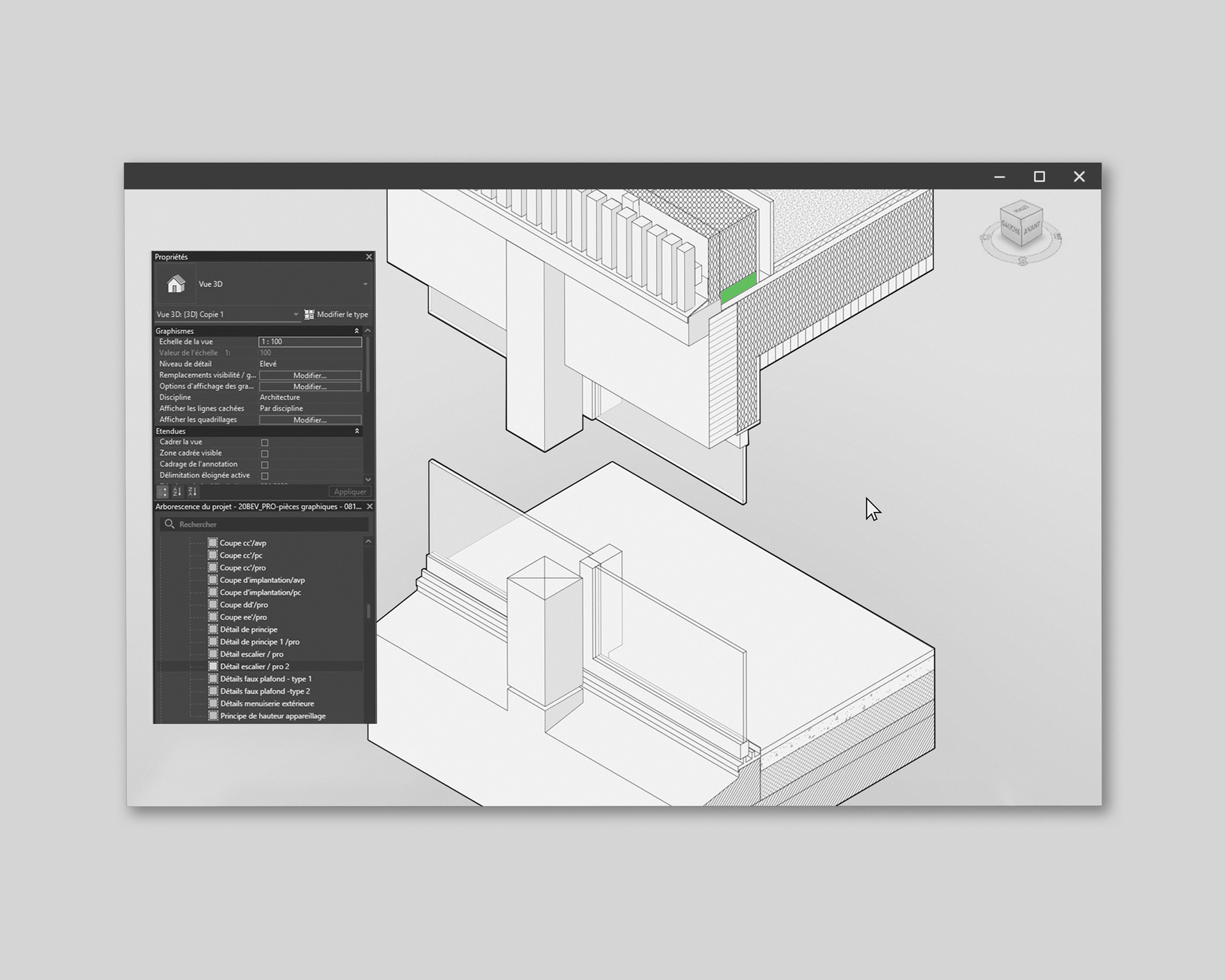Collapse the Graphismes section
1225x980 pixels.
pos(358,330)
